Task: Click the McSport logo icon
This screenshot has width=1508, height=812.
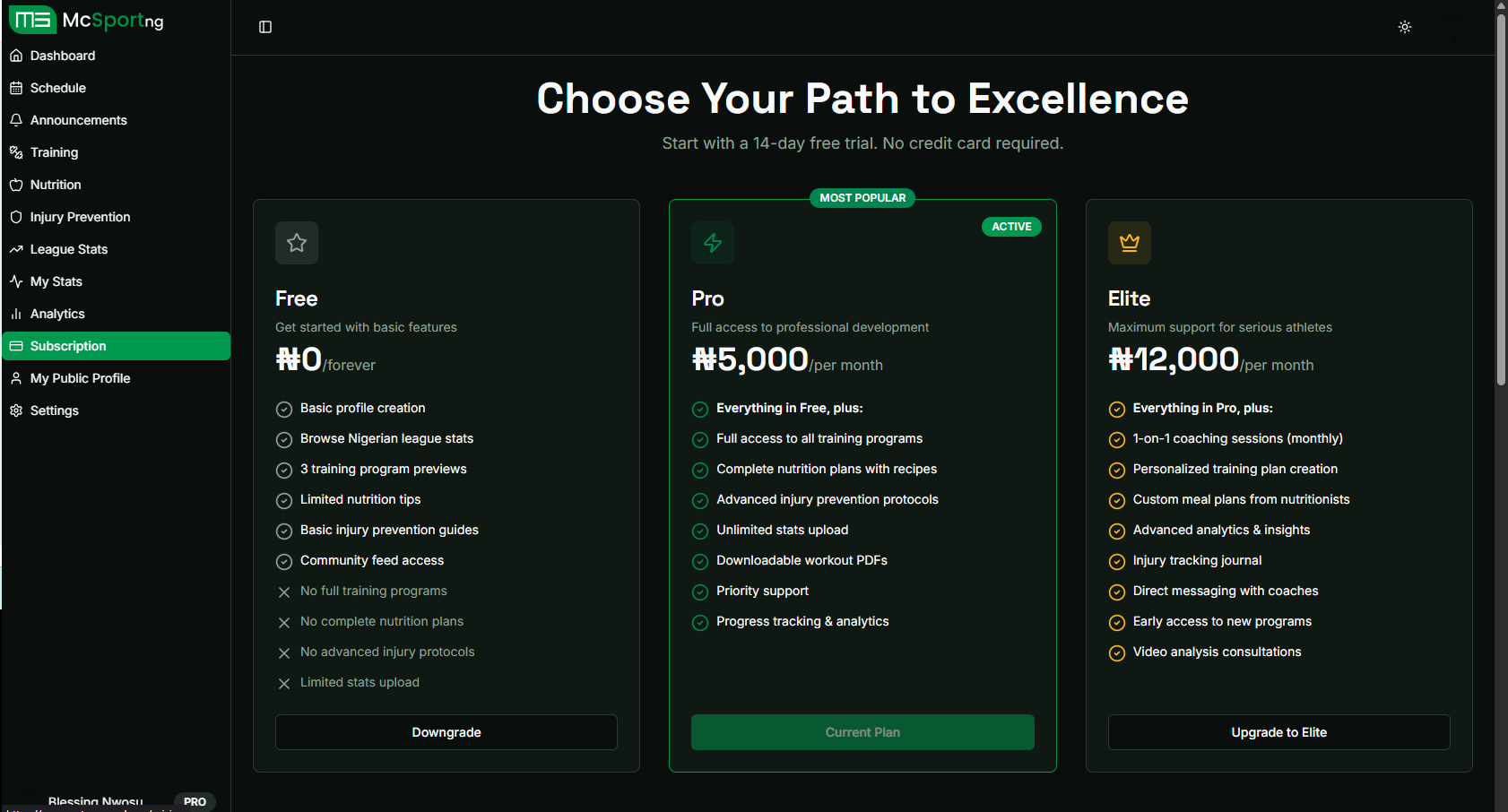Action: point(32,19)
